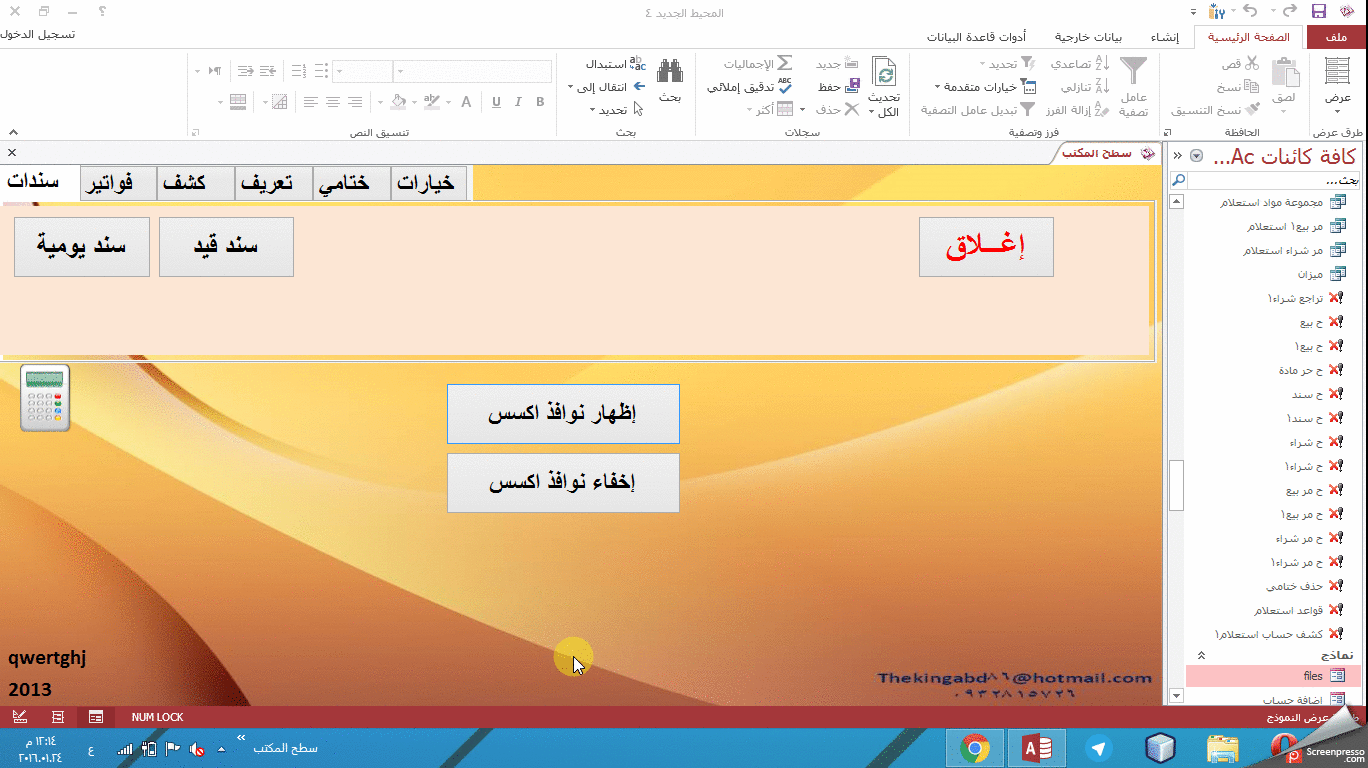This screenshot has width=1368, height=768.
Task: Click the remove sort (إزالة الفرز) icon
Action: click(x=1102, y=110)
